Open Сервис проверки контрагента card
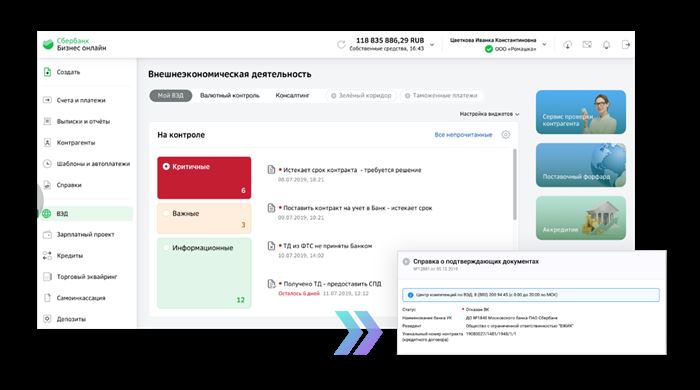 pyautogui.click(x=580, y=112)
